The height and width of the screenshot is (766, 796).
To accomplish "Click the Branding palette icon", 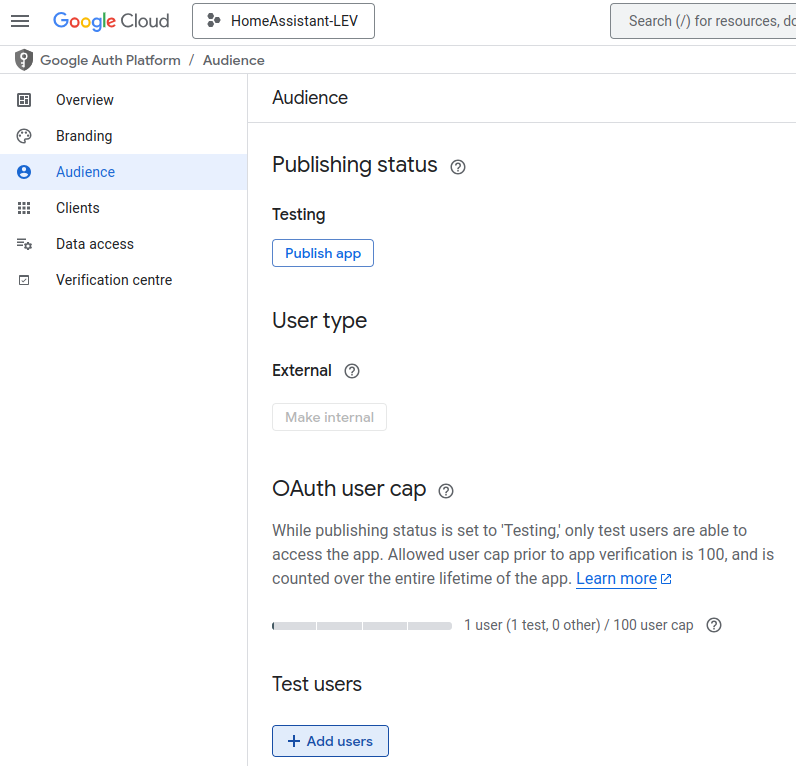I will tap(24, 136).
